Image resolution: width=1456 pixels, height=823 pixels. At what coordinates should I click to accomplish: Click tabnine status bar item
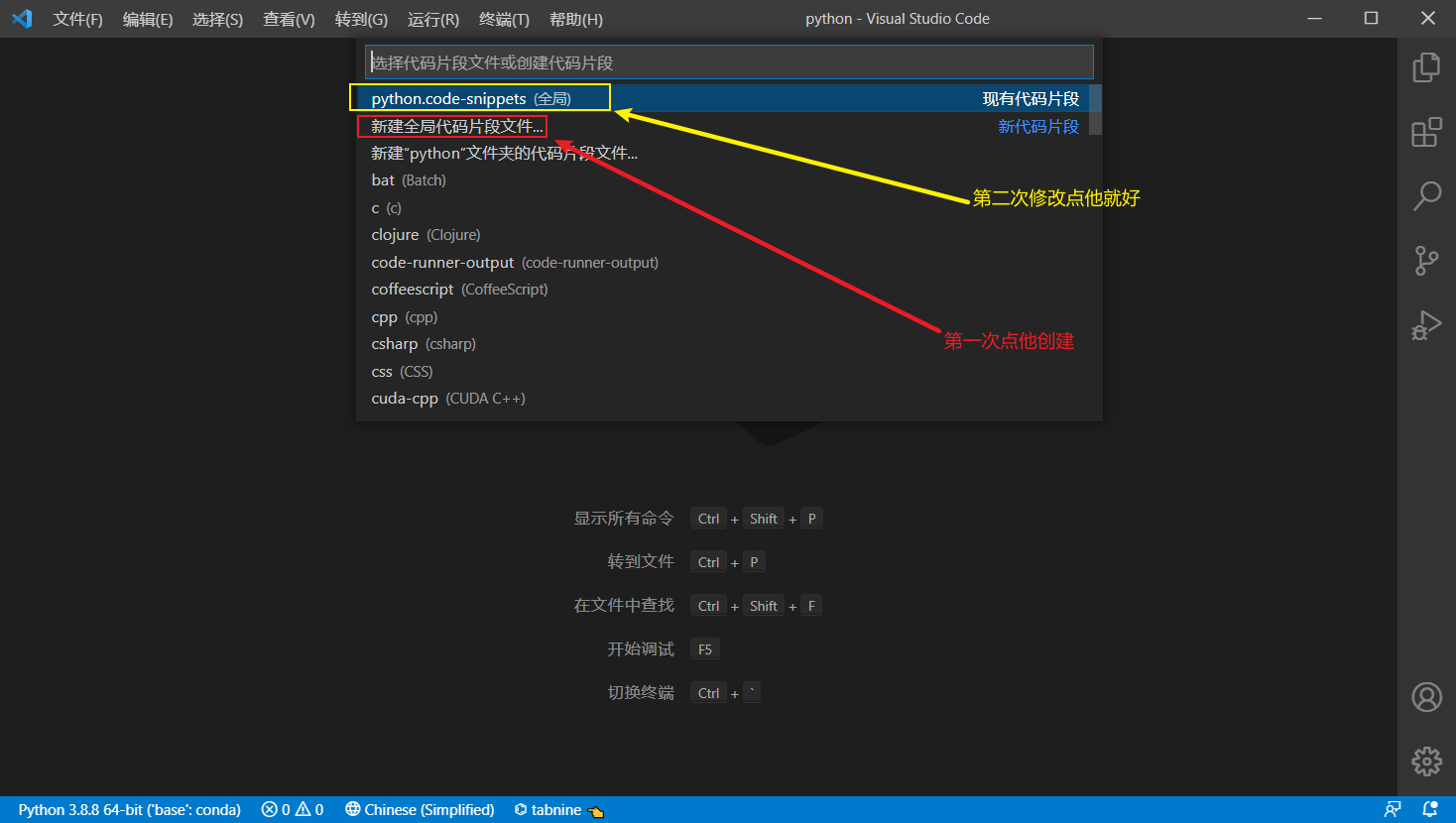[558, 810]
